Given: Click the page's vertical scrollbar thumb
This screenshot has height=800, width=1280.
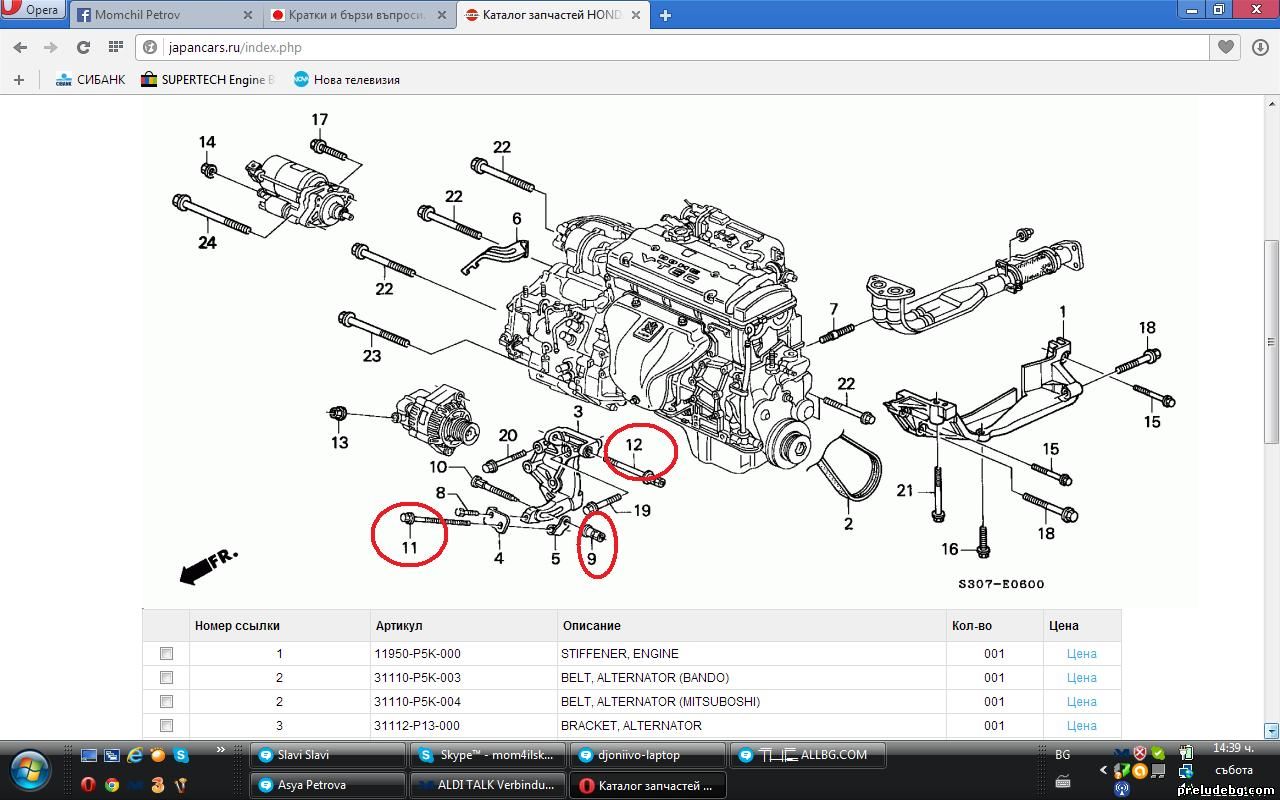Looking at the screenshot, I should pos(1271,340).
